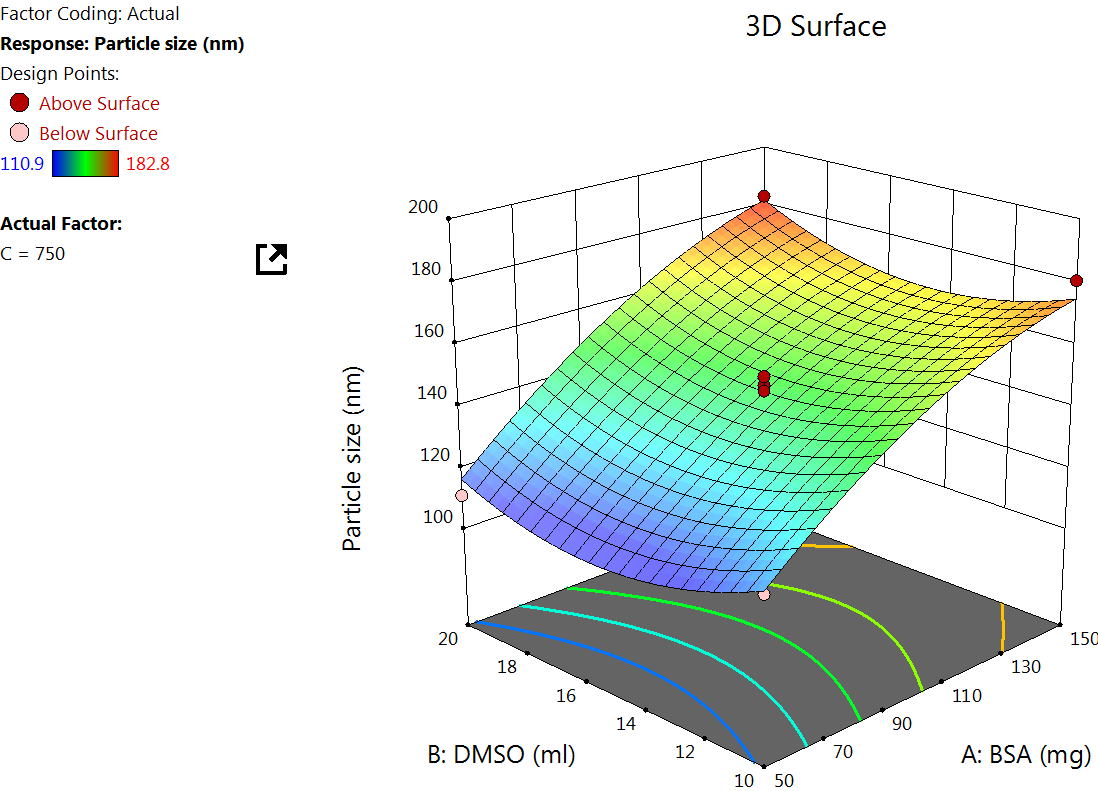This screenshot has height=791, width=1098.
Task: Select the pink design point under the front surface corner
Action: pos(764,594)
